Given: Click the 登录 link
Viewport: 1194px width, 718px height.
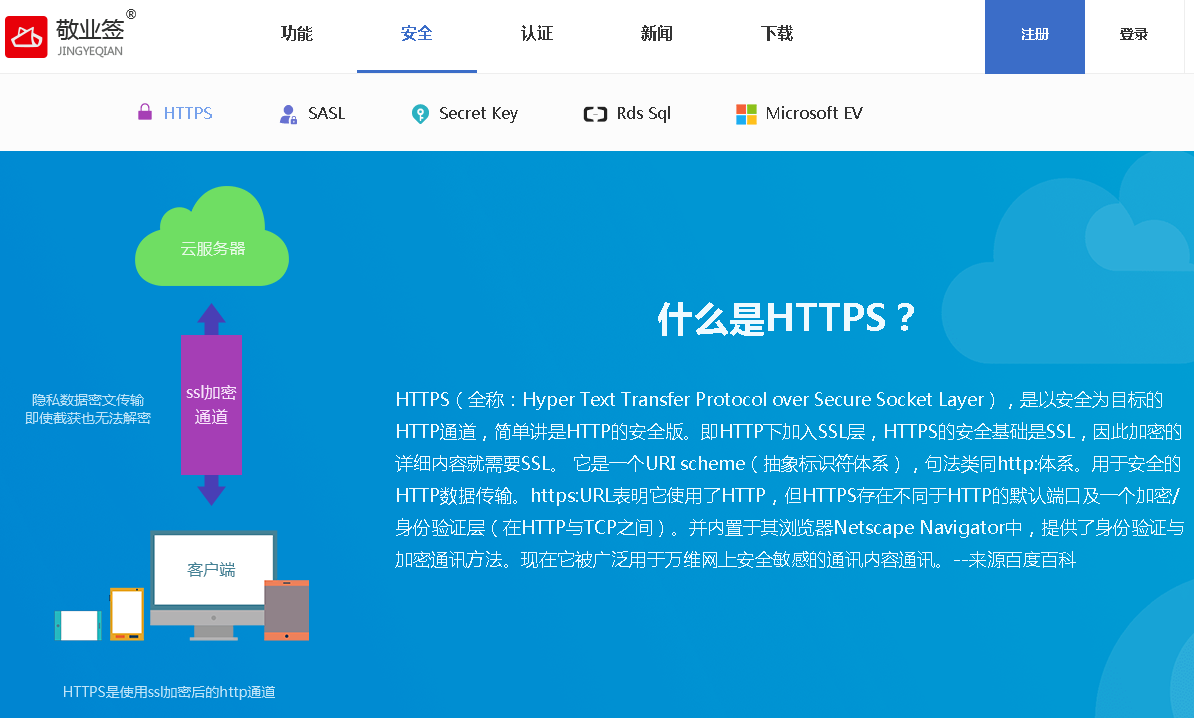Looking at the screenshot, I should 1134,34.
